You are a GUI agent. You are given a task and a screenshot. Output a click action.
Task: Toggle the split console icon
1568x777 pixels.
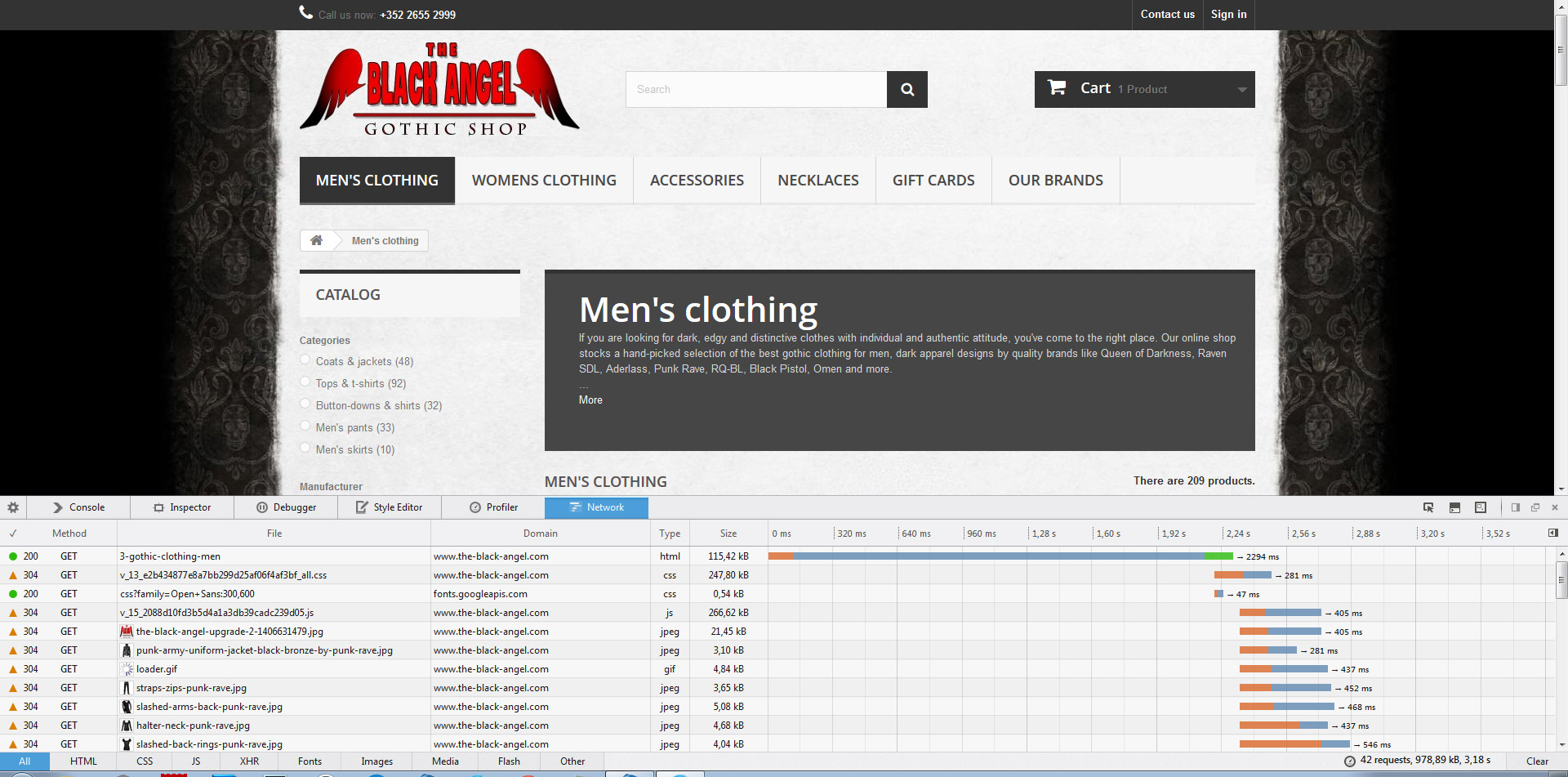tap(1454, 507)
